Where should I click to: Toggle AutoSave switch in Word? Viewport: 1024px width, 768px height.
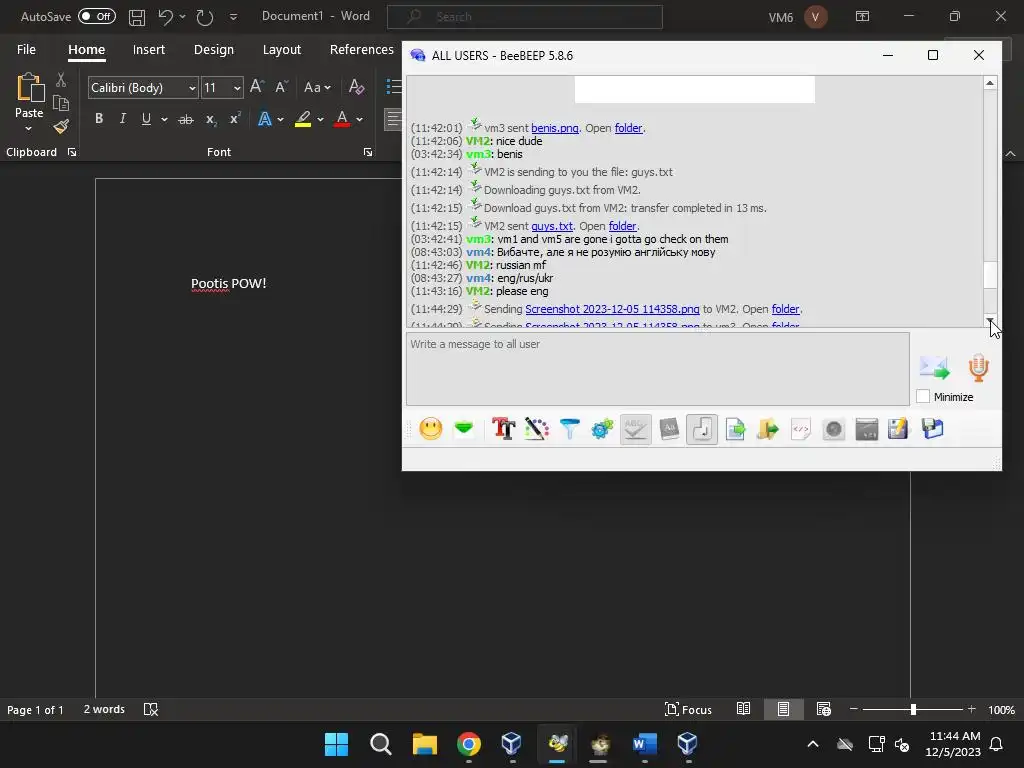[x=97, y=16]
